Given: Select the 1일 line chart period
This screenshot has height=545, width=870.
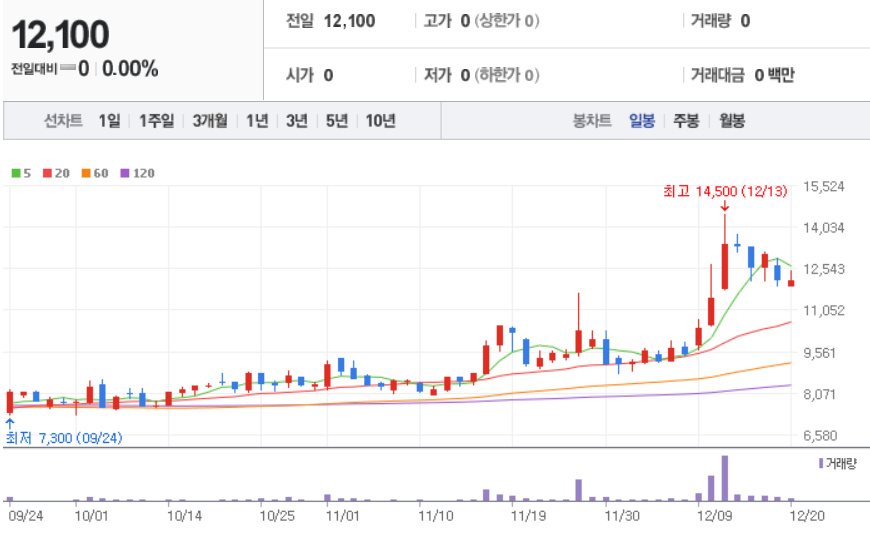Looking at the screenshot, I should 109,120.
